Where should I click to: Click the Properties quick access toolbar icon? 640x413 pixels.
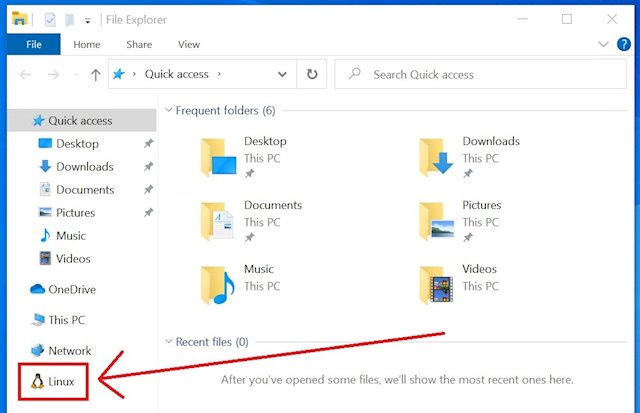(x=50, y=19)
